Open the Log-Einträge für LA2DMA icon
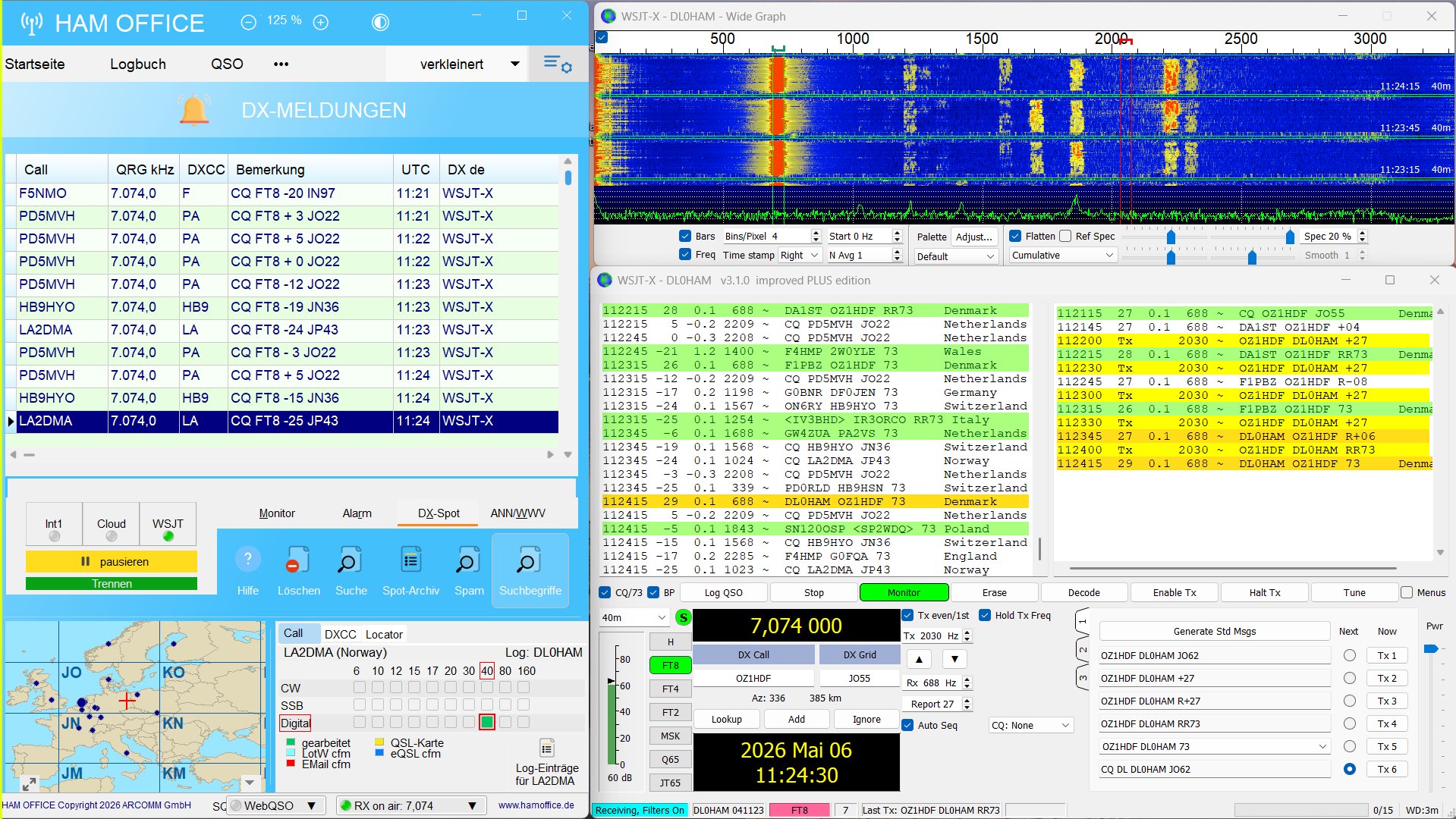 tap(546, 748)
